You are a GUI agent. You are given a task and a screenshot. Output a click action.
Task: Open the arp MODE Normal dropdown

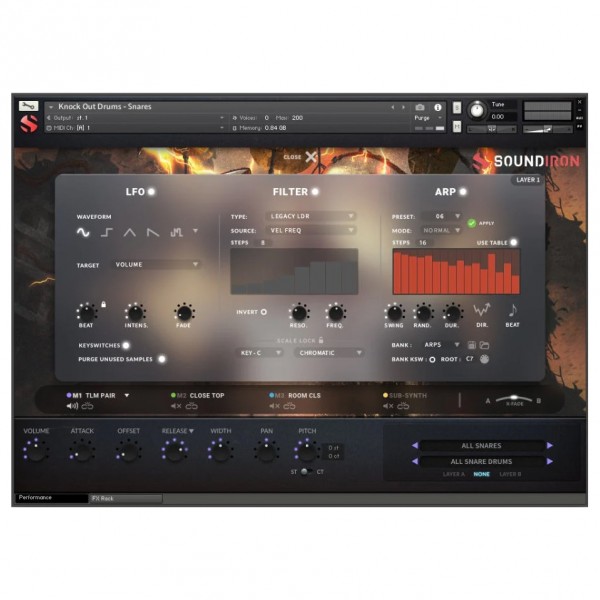pyautogui.click(x=442, y=230)
